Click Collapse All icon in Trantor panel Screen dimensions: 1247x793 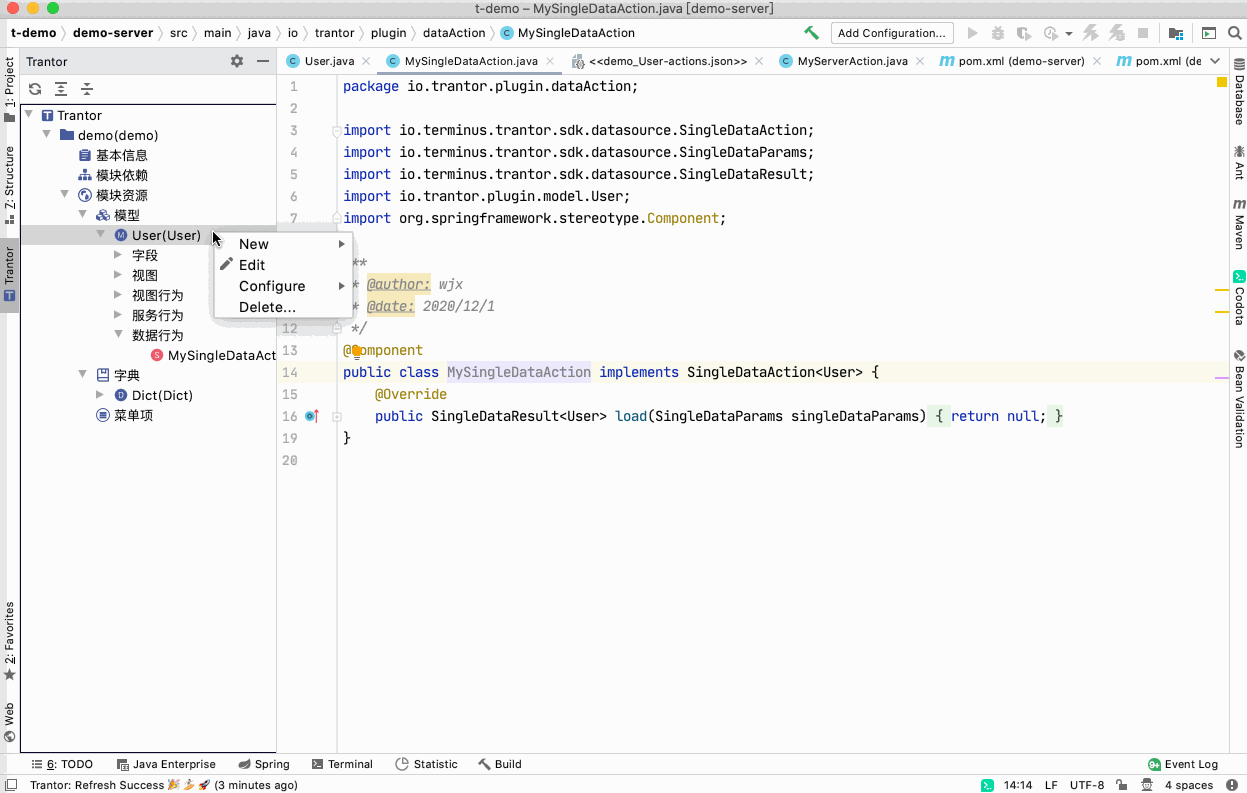(87, 89)
